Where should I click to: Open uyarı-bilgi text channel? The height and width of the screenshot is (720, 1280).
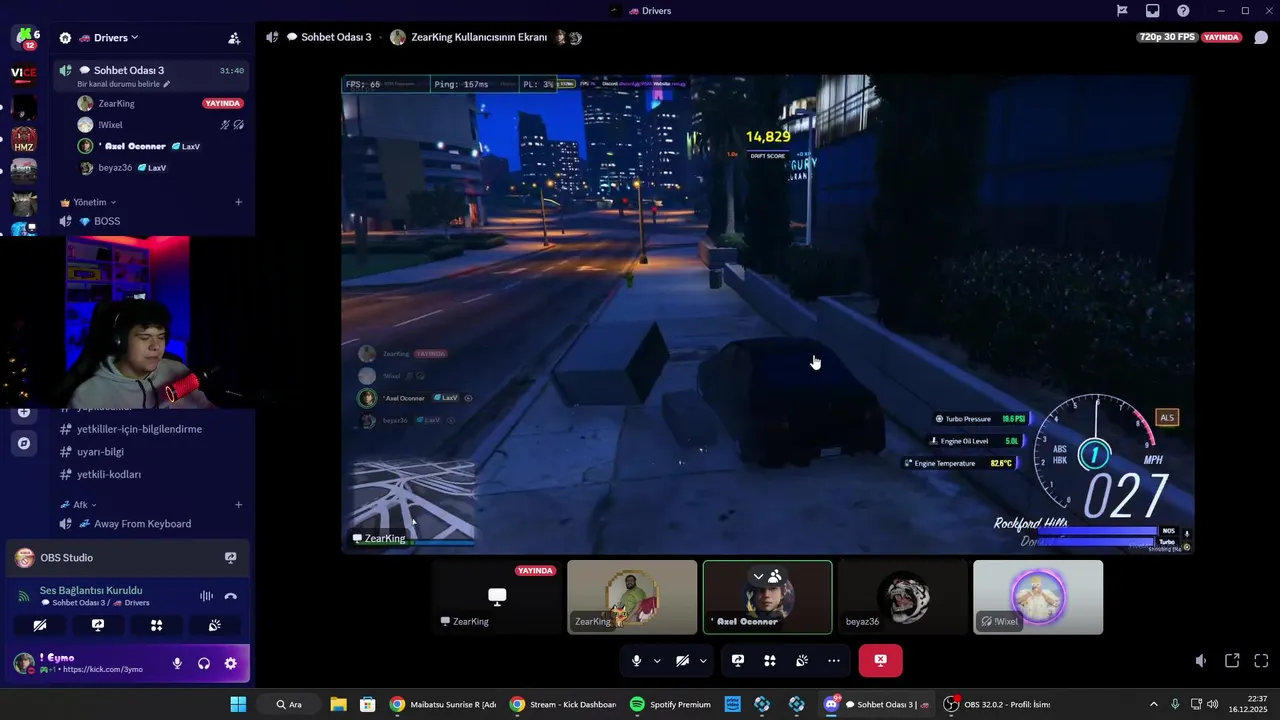[x=150, y=452]
